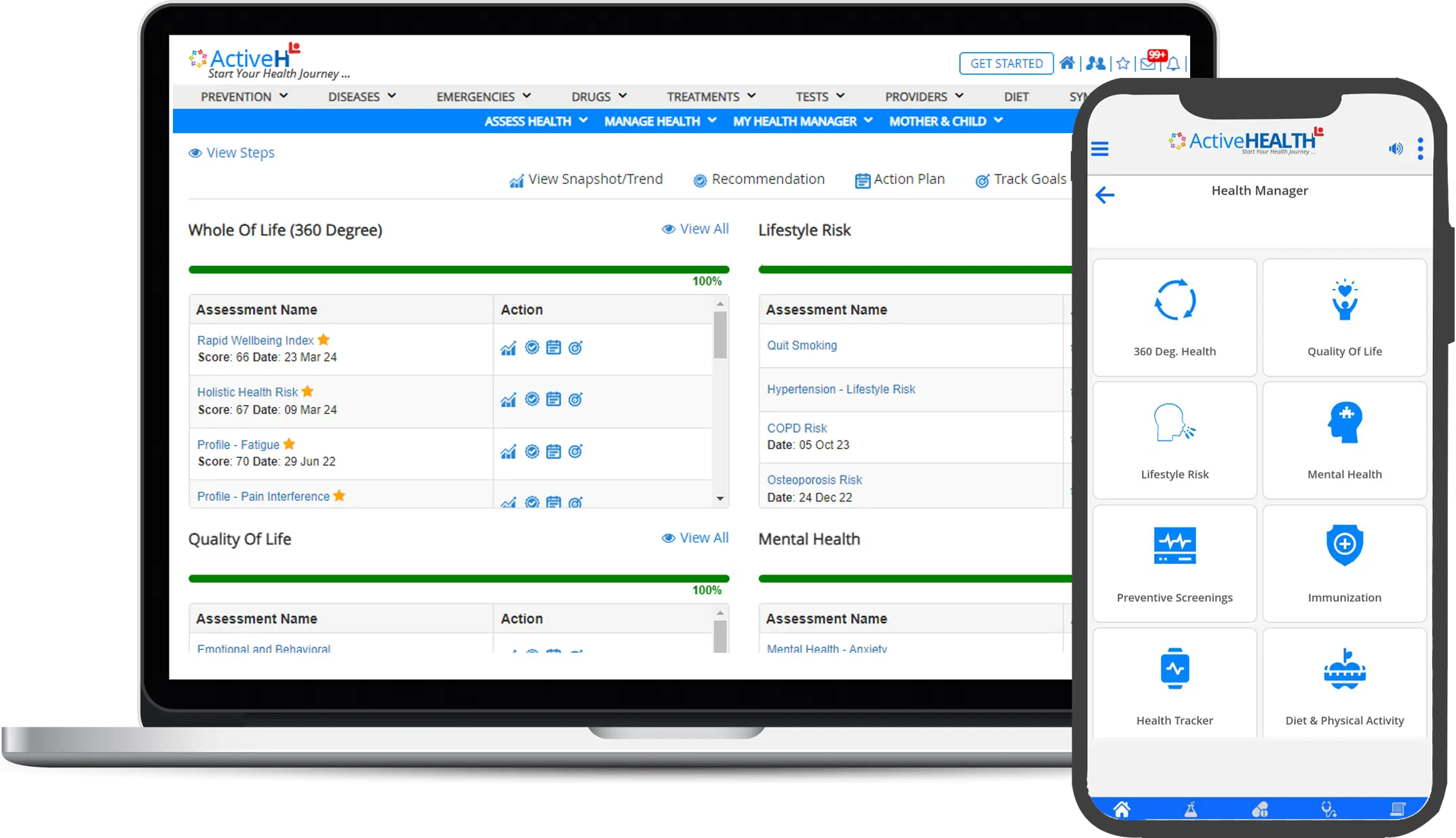This screenshot has width=1456, height=838.
Task: Click the home icon in desktop header
Action: click(x=1067, y=63)
